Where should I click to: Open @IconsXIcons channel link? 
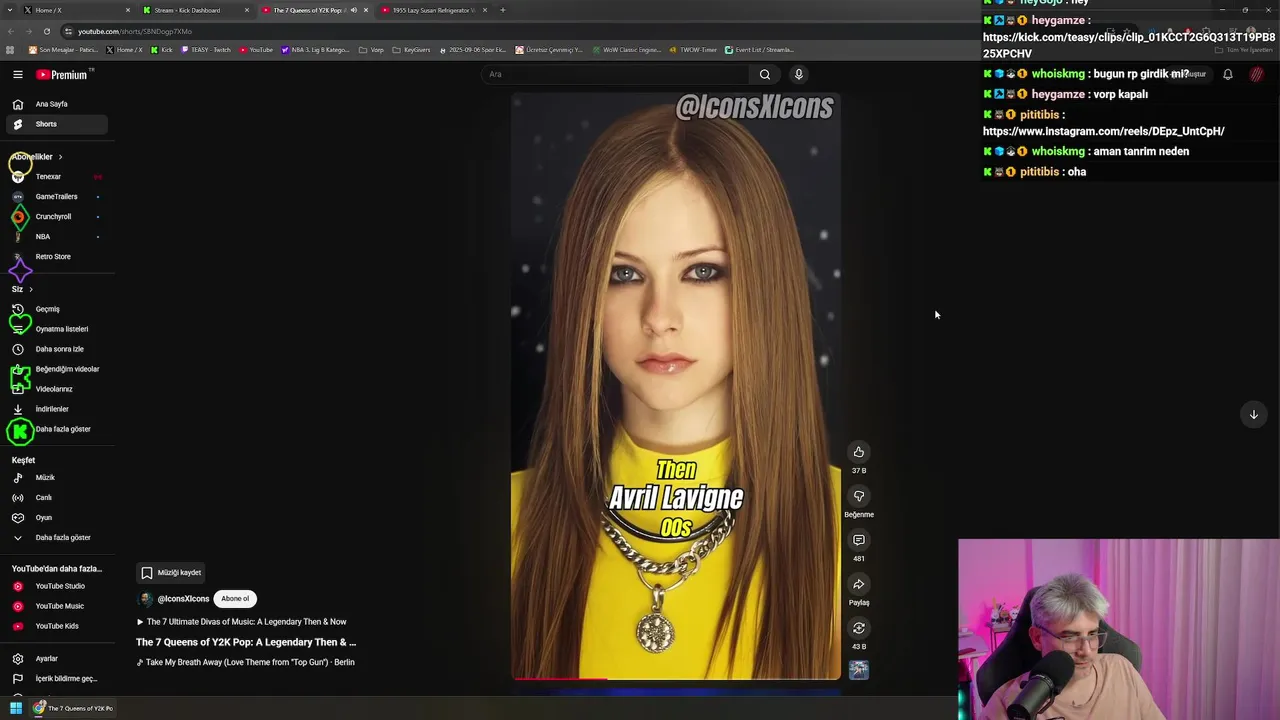click(183, 599)
